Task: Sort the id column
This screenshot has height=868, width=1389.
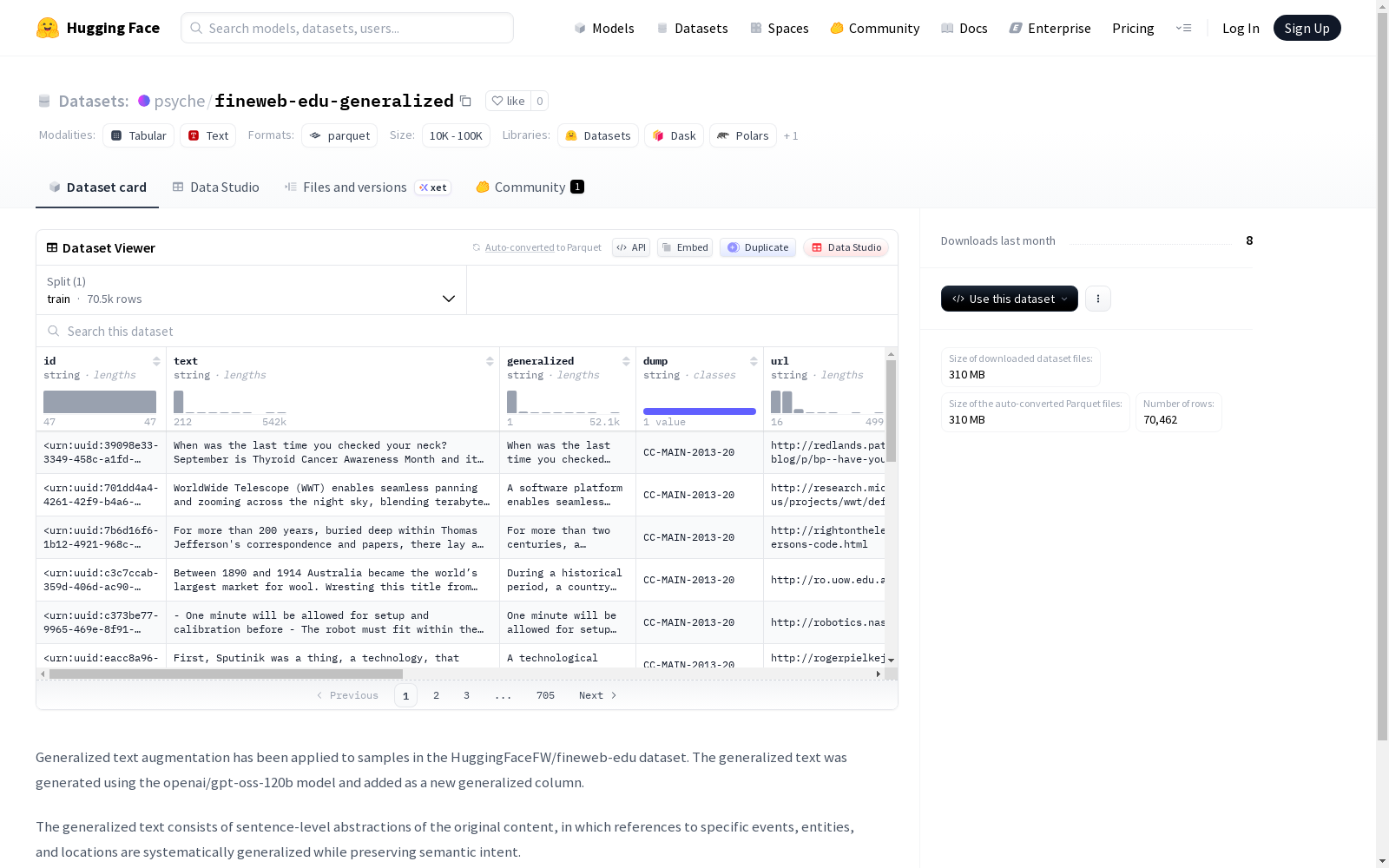Action: pyautogui.click(x=156, y=361)
